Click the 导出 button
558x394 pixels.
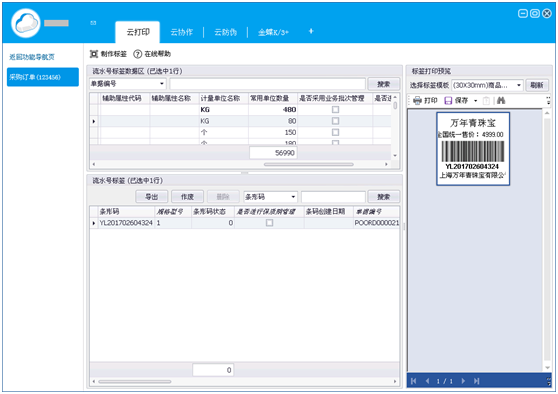click(152, 196)
